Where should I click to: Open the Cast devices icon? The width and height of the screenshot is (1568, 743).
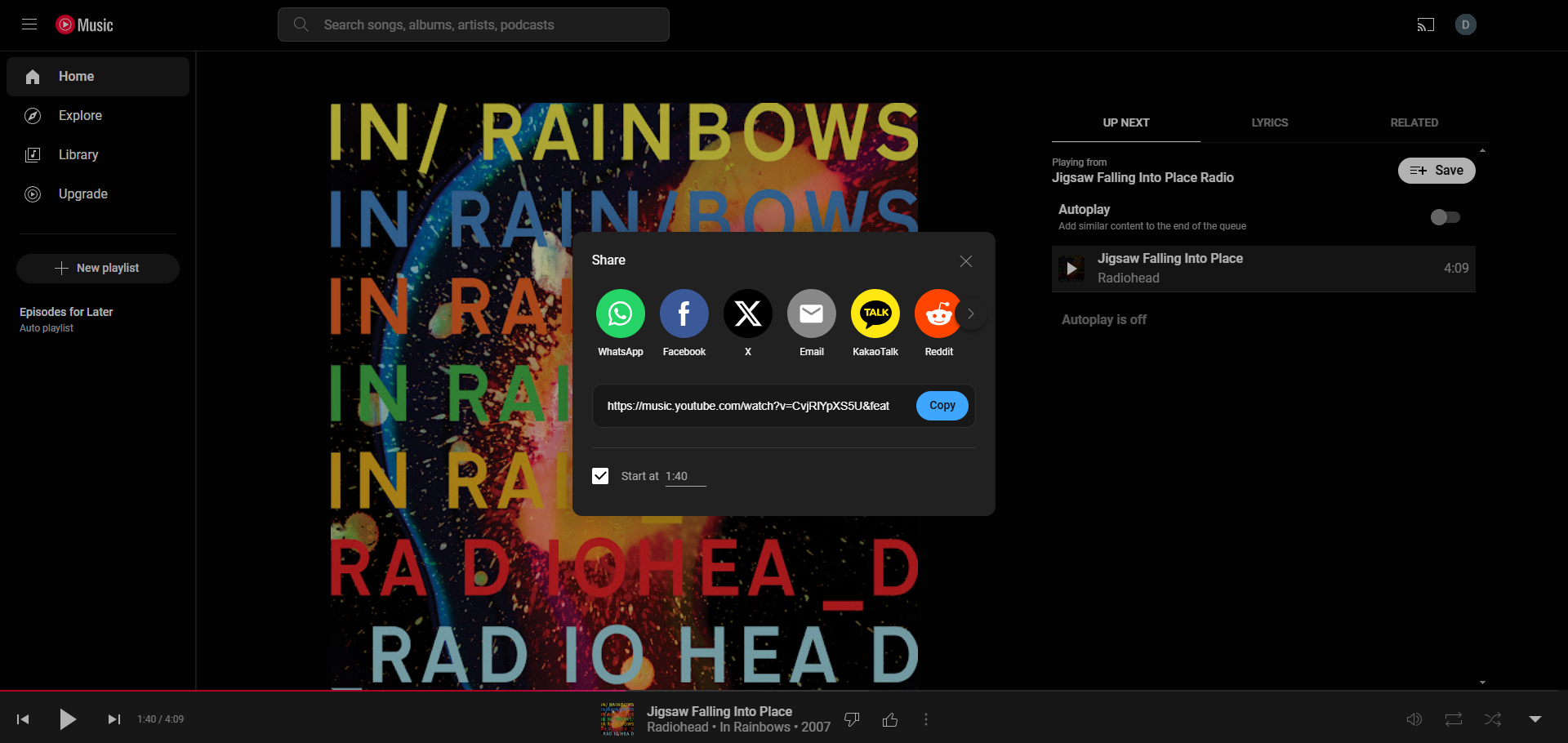coord(1426,24)
